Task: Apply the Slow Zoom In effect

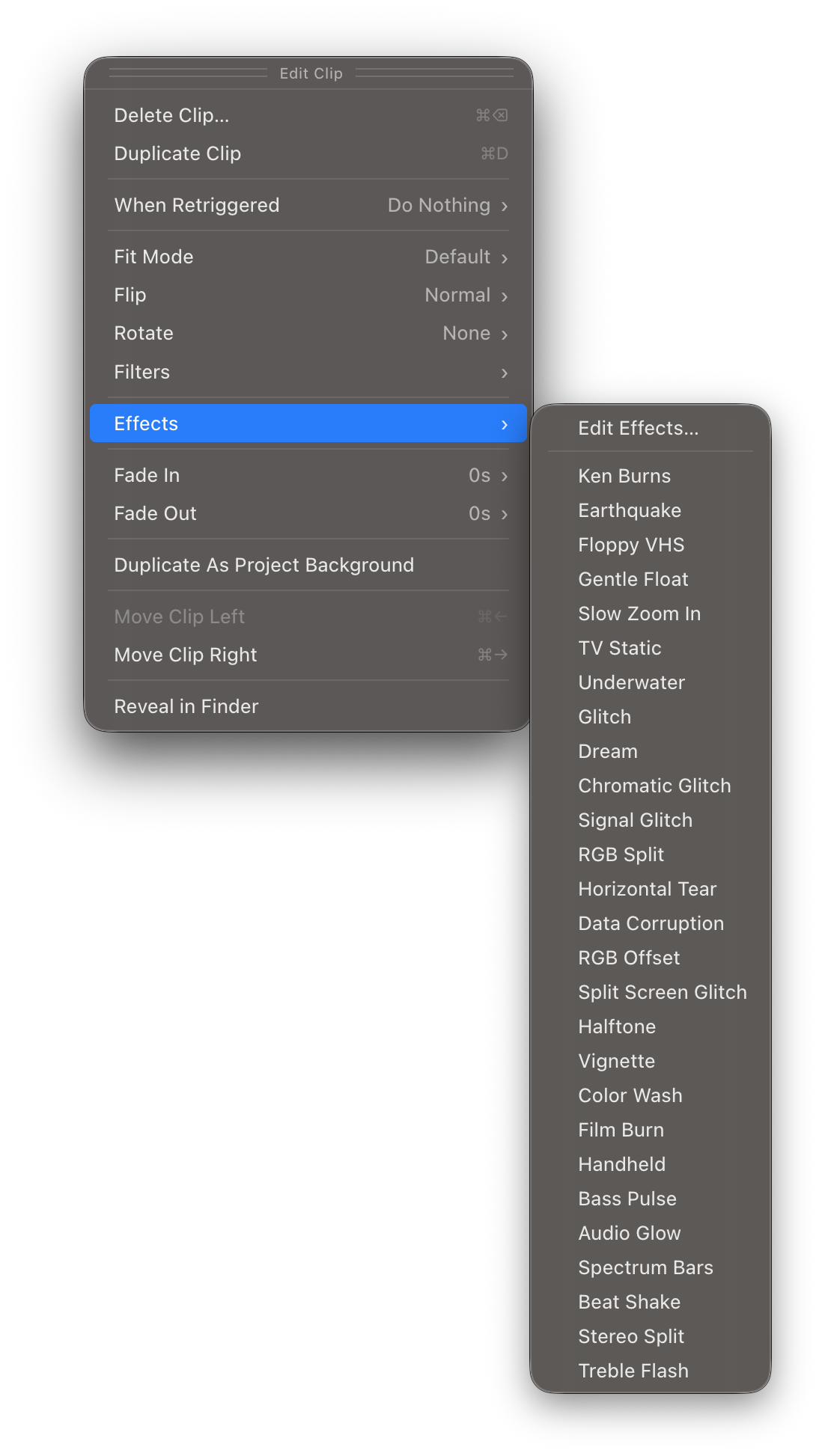Action: [639, 613]
